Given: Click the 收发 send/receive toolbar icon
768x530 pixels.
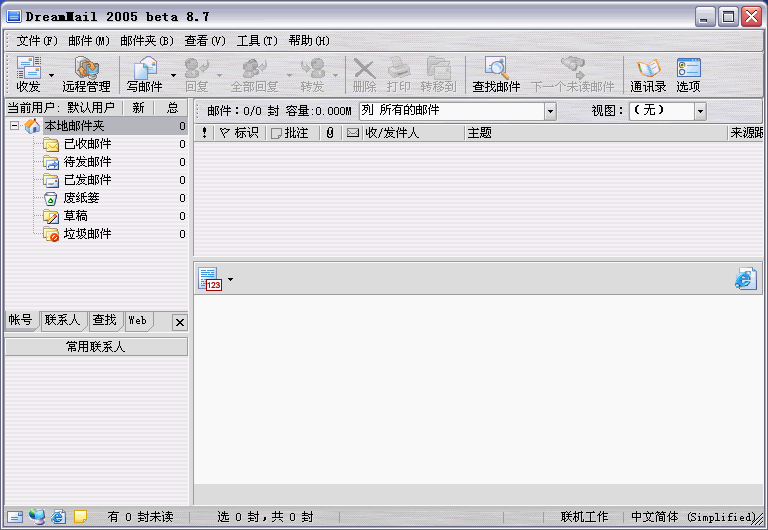Looking at the screenshot, I should click(x=28, y=74).
